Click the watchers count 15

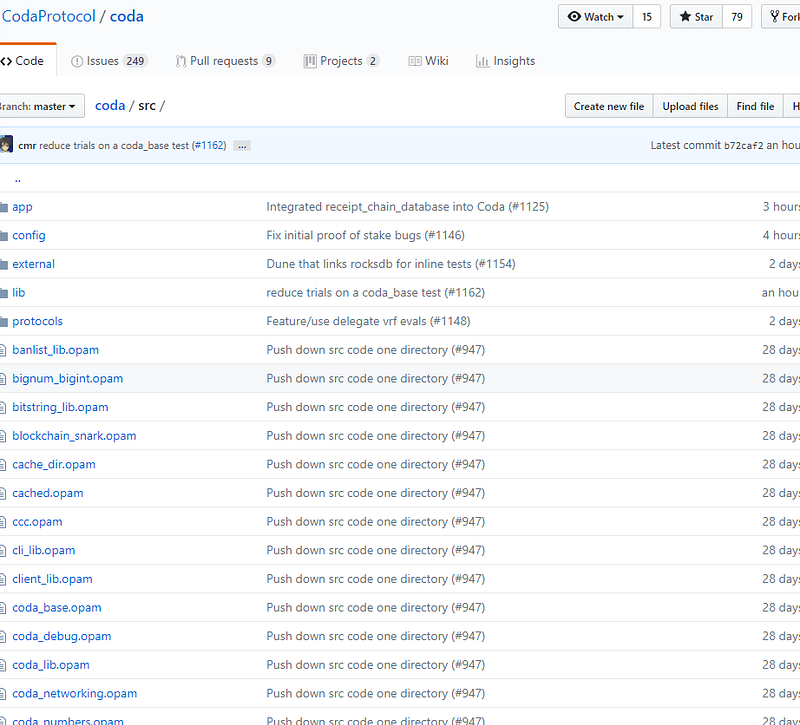pos(647,17)
